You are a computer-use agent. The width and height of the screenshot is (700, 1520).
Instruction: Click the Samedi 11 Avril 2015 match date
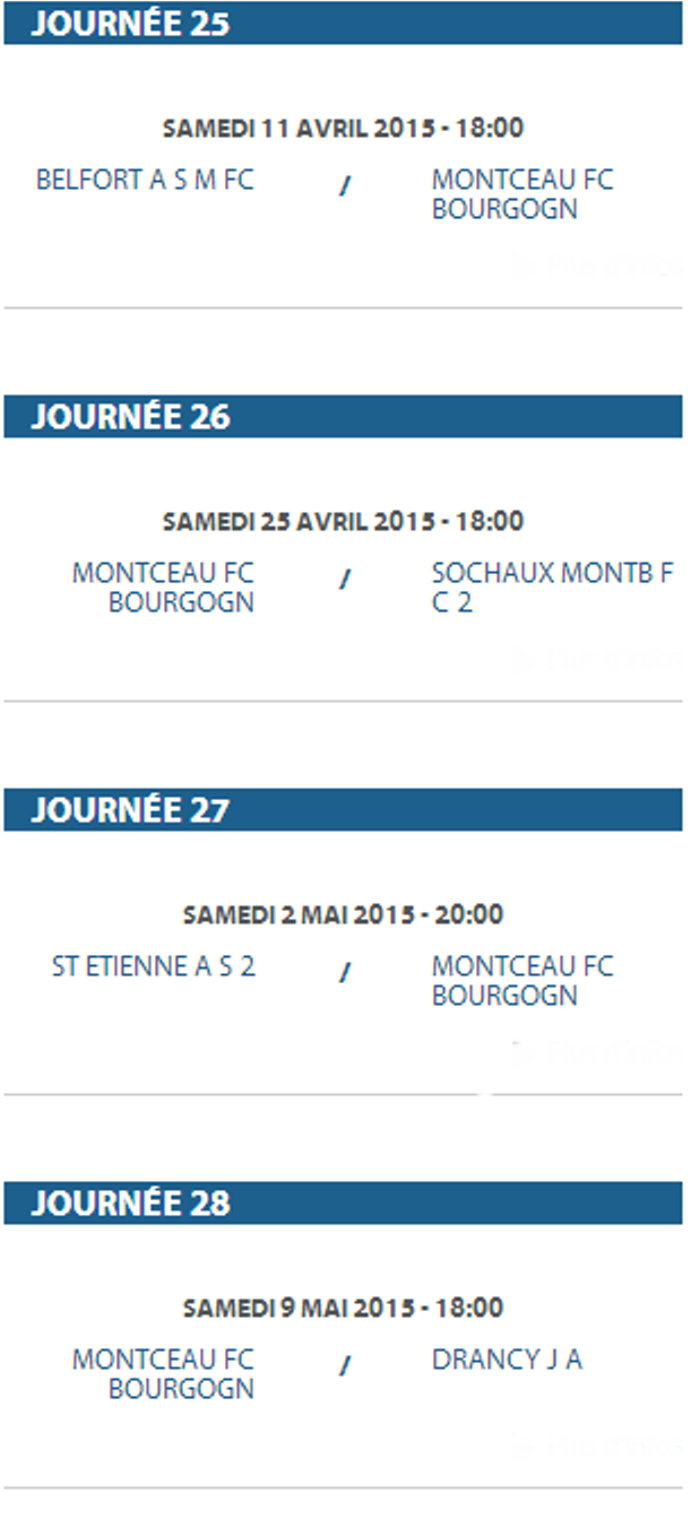(x=343, y=128)
